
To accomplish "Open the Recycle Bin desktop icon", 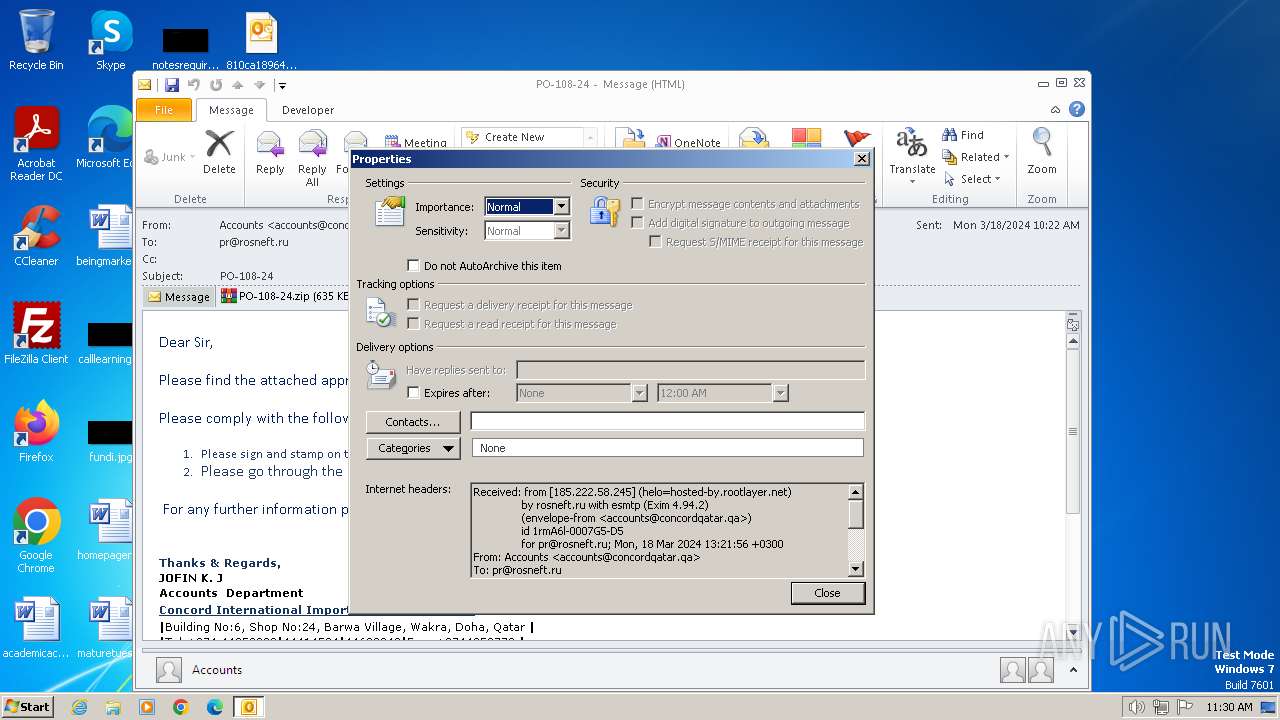I will pyautogui.click(x=36, y=40).
